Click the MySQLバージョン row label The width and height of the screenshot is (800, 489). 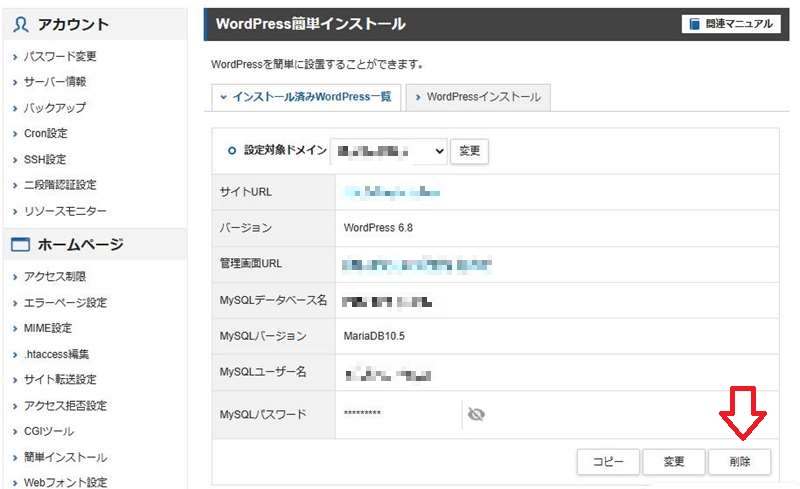click(x=263, y=336)
